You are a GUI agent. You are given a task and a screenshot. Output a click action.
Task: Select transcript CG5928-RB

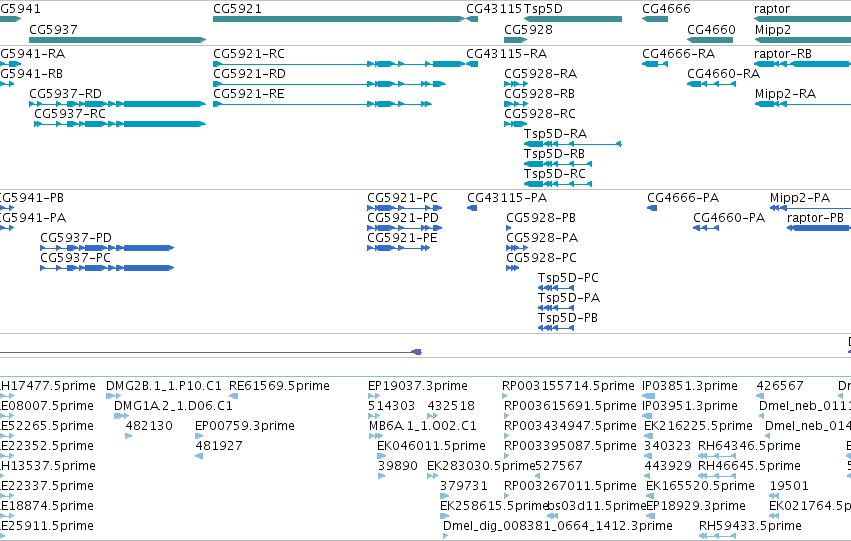(x=516, y=104)
